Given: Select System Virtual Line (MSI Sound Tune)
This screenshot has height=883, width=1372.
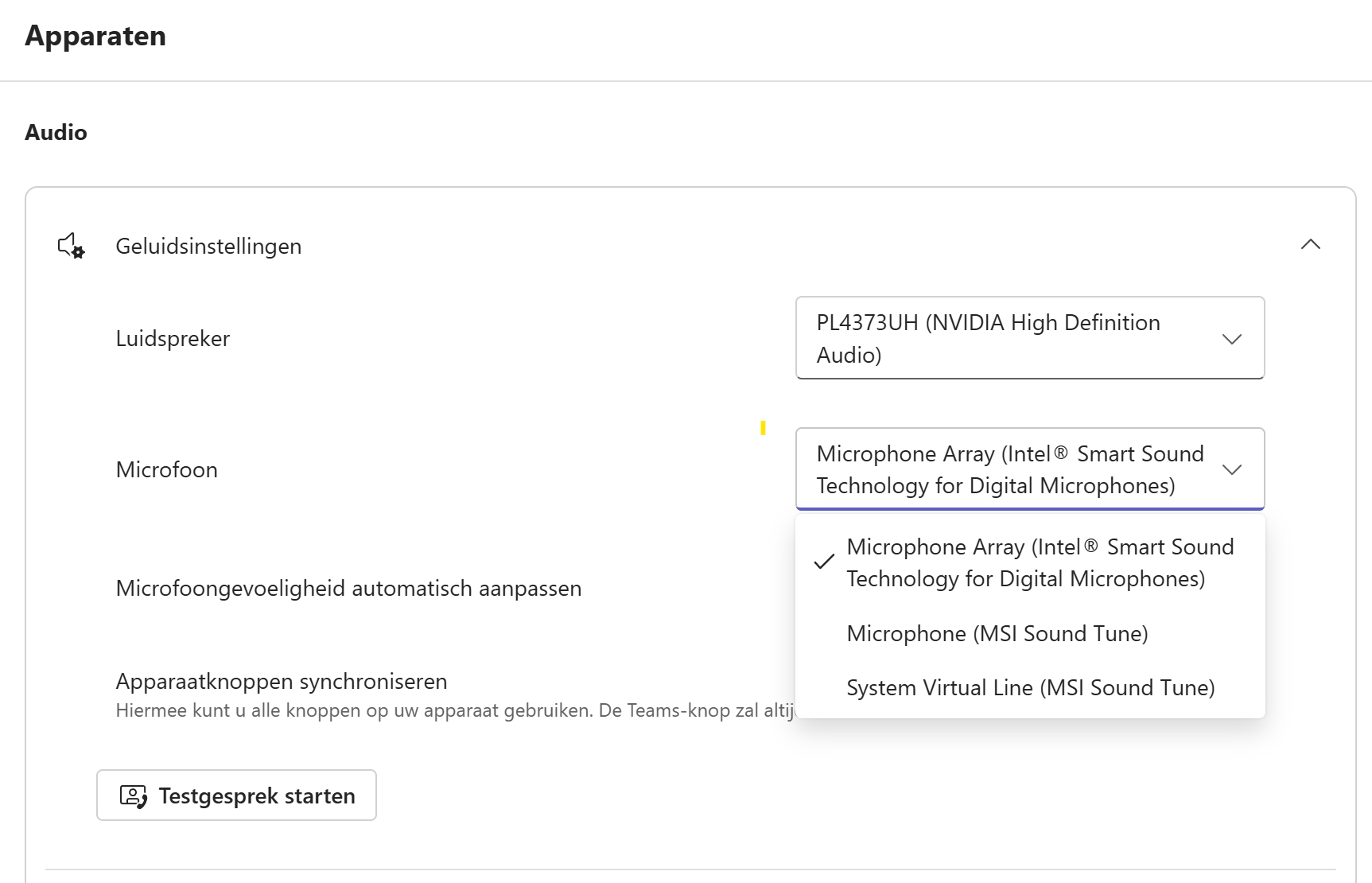Looking at the screenshot, I should (1030, 687).
